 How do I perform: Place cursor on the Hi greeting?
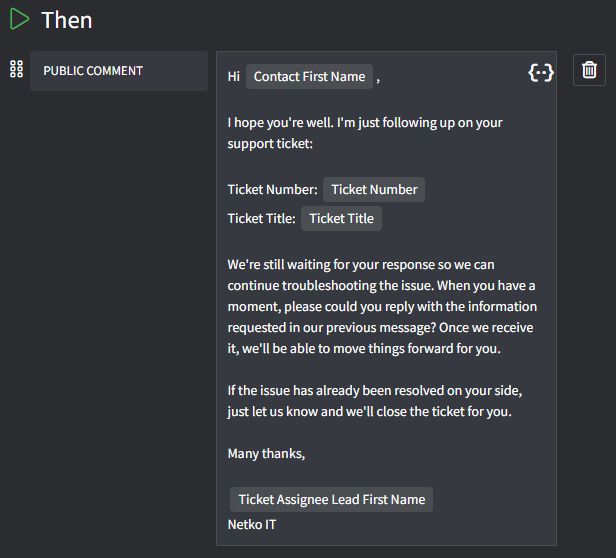click(x=234, y=77)
